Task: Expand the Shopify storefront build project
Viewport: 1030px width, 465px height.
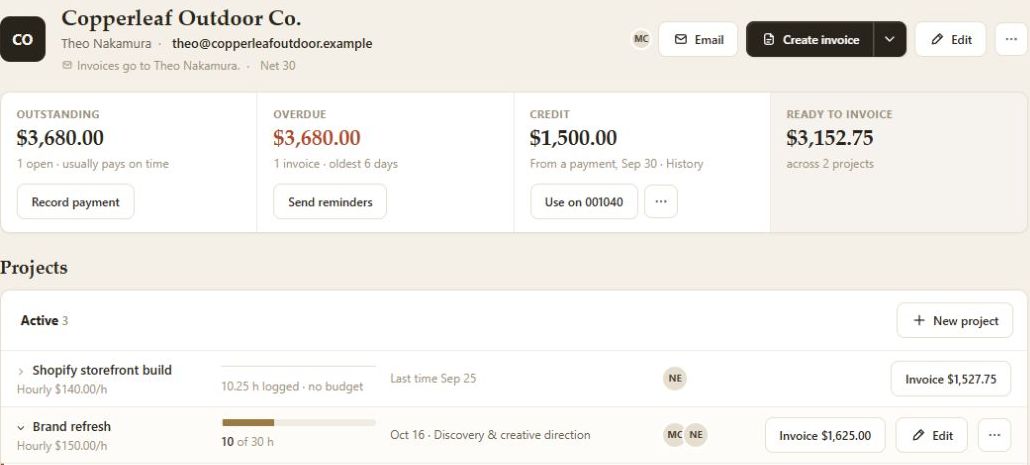Action: 21,371
